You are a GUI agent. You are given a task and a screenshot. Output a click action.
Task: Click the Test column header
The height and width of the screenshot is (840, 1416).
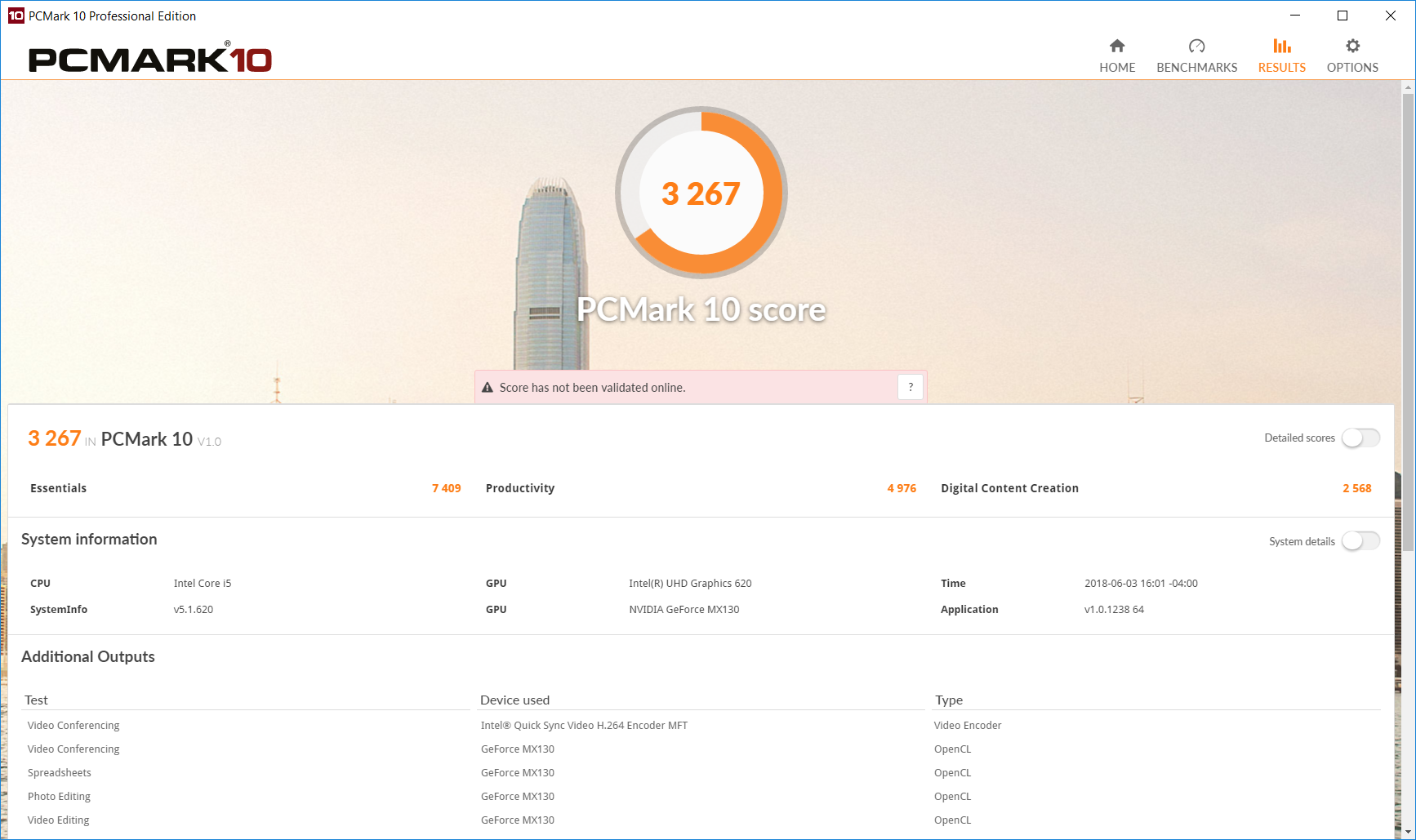coord(36,700)
